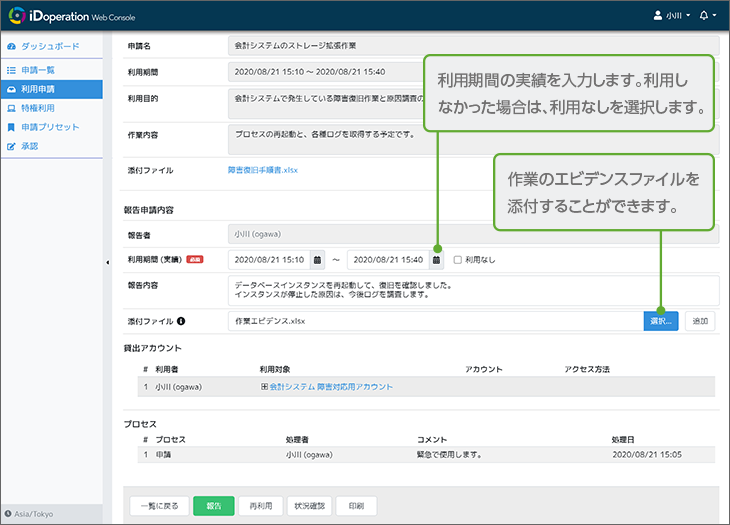Click the 添付ファイル info icon
730x525 pixels.
pos(181,321)
